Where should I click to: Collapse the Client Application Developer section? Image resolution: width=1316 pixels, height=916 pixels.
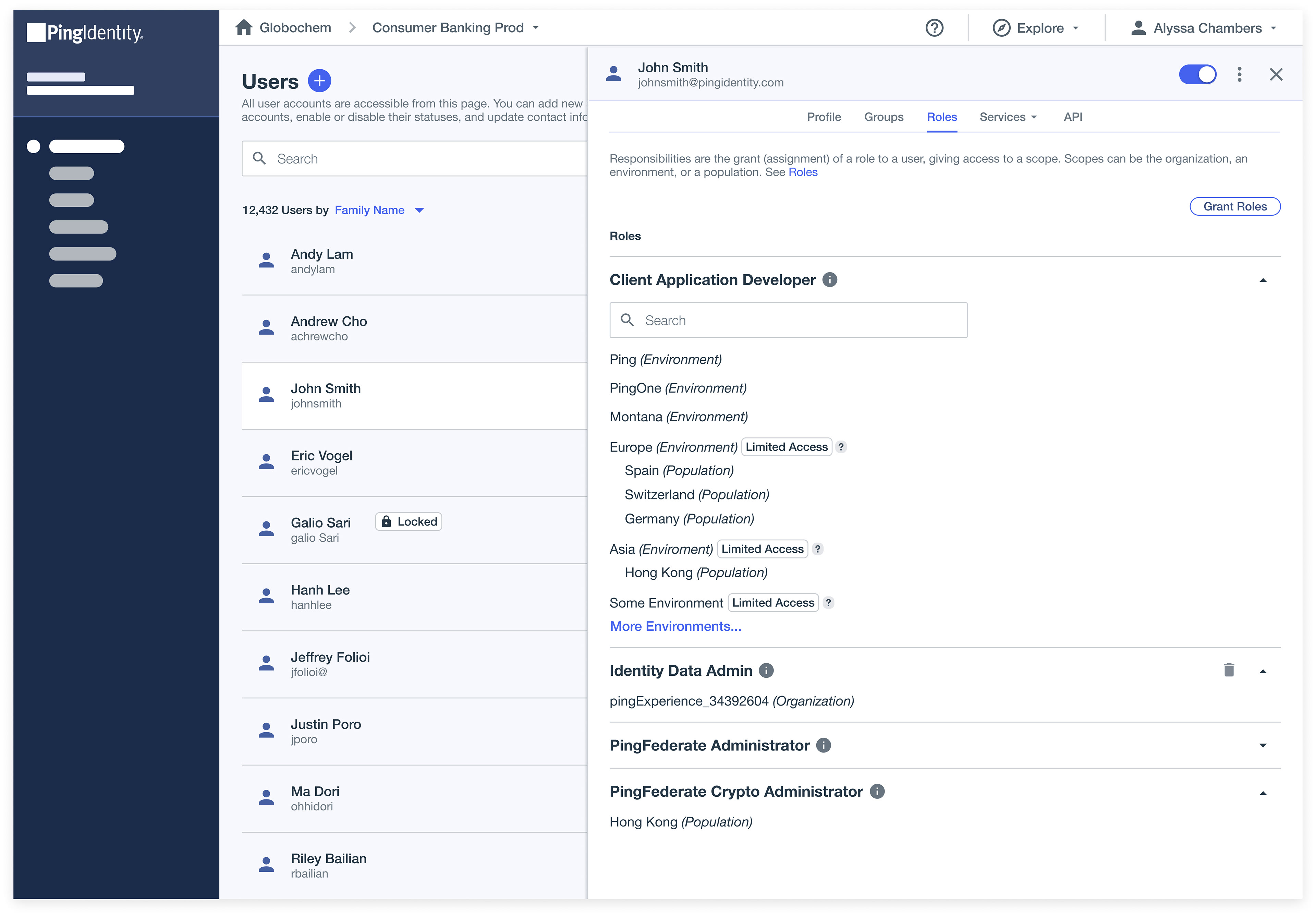point(1263,280)
